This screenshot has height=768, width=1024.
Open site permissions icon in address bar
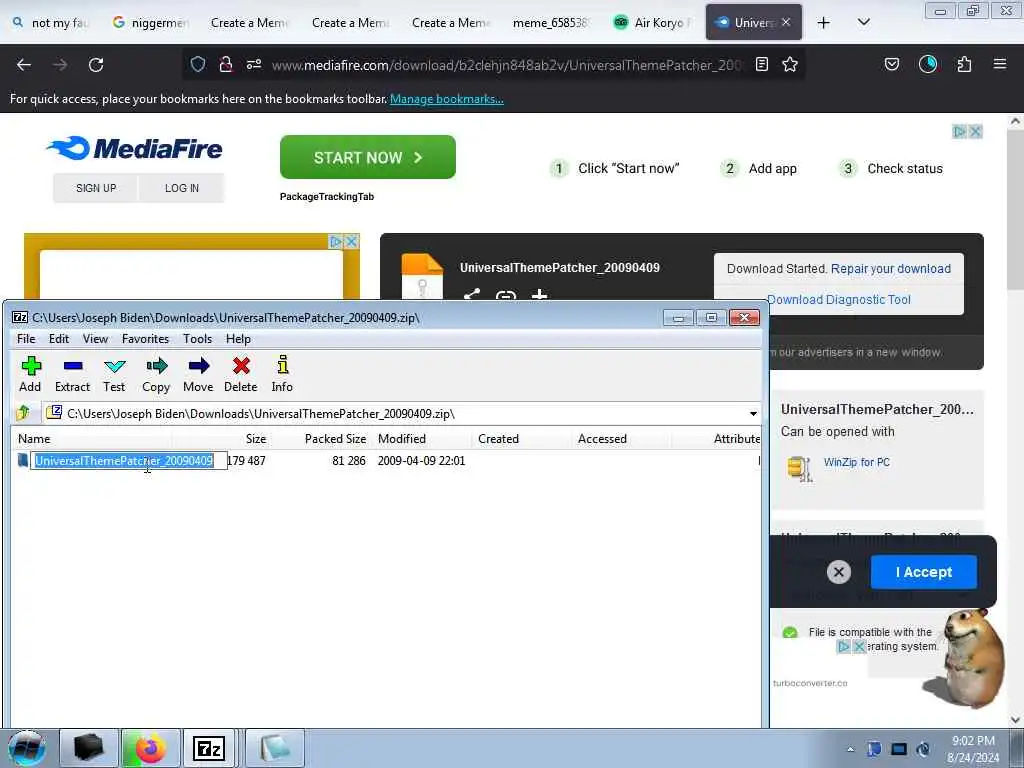point(254,64)
